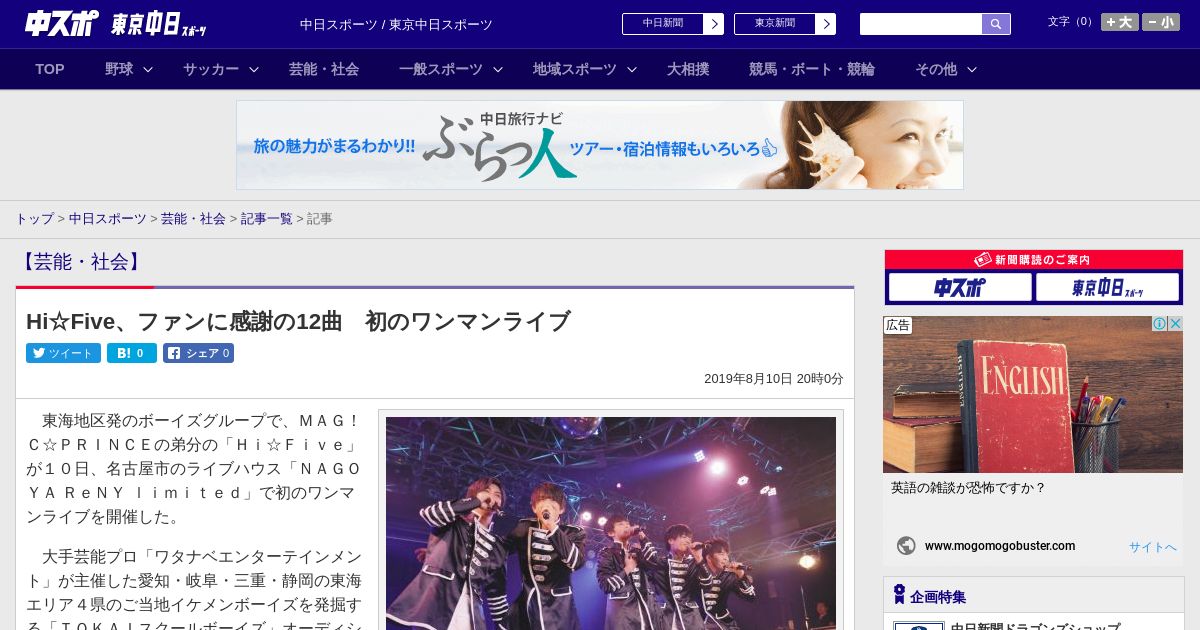This screenshot has width=1200, height=630.
Task: Share article via Twitter ツイート button
Action: pos(63,353)
